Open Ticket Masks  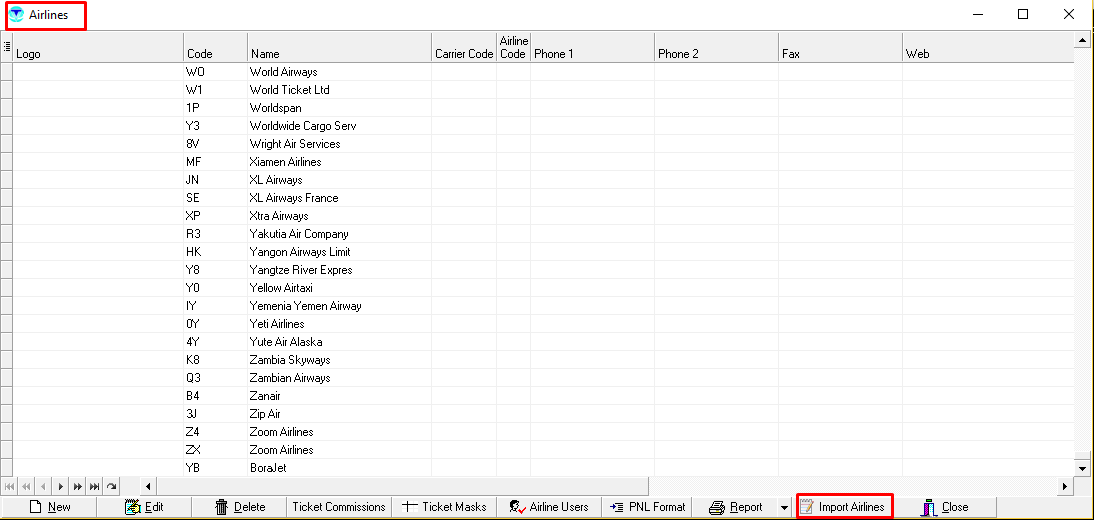pos(444,507)
